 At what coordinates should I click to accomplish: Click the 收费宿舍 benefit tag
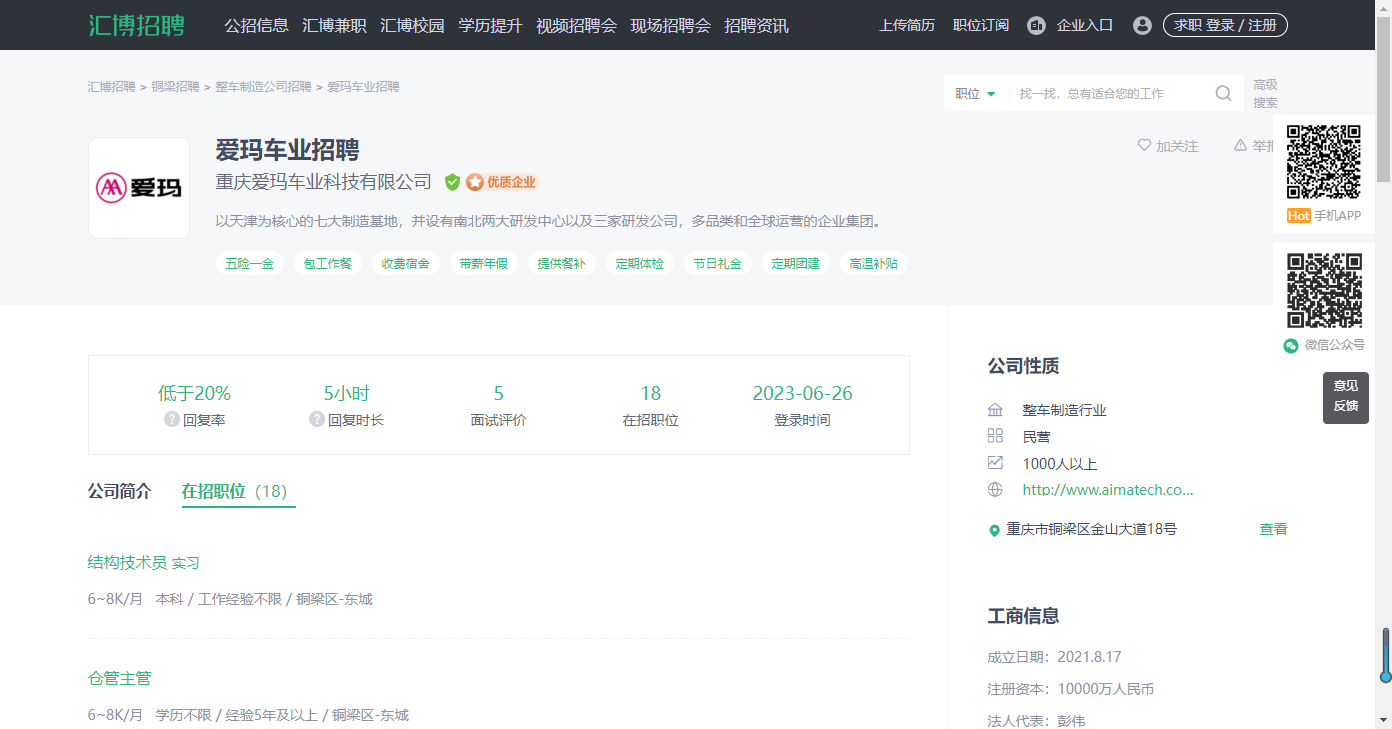(406, 264)
